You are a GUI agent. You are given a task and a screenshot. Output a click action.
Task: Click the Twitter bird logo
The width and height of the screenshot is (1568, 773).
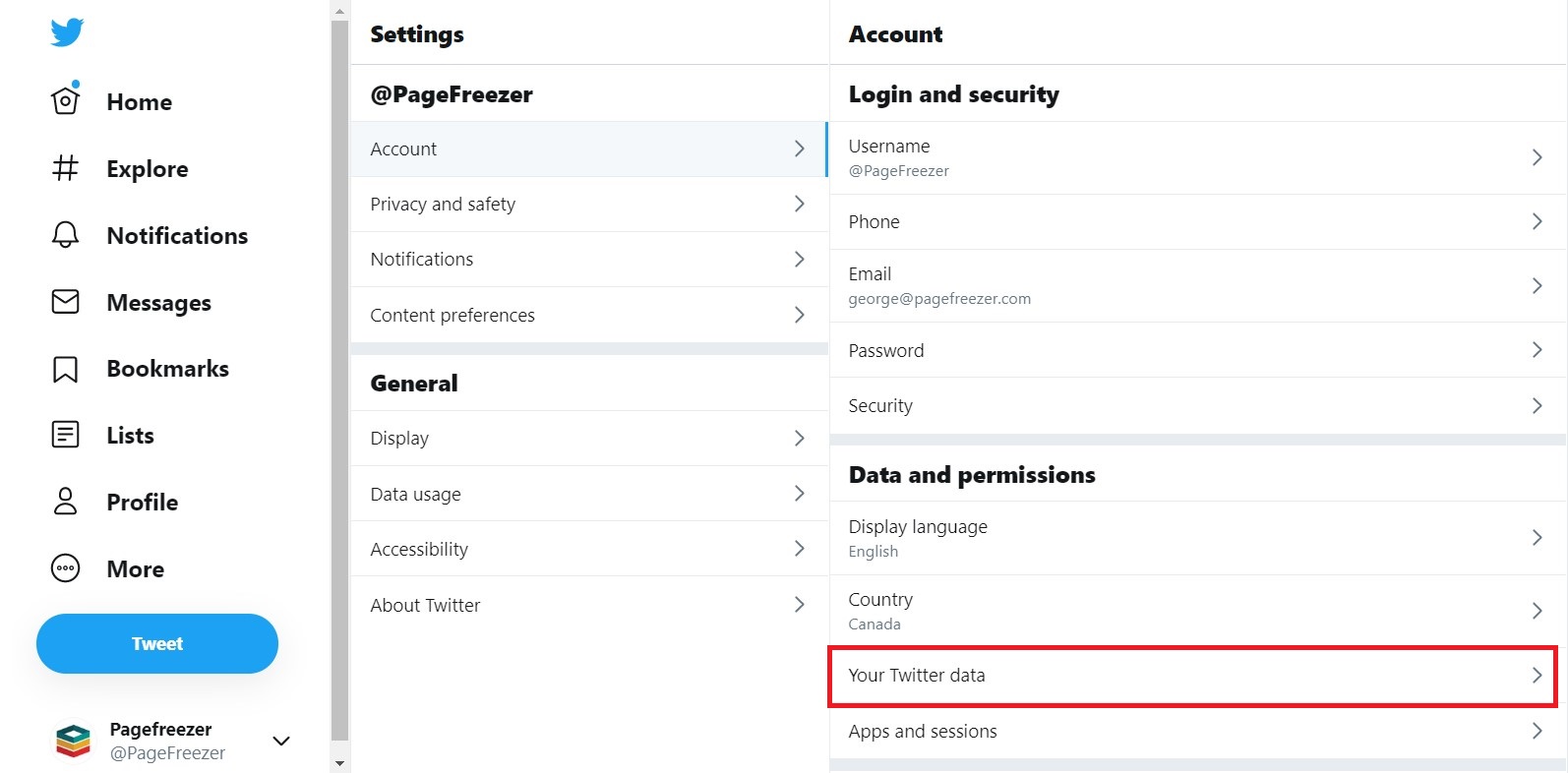67,32
